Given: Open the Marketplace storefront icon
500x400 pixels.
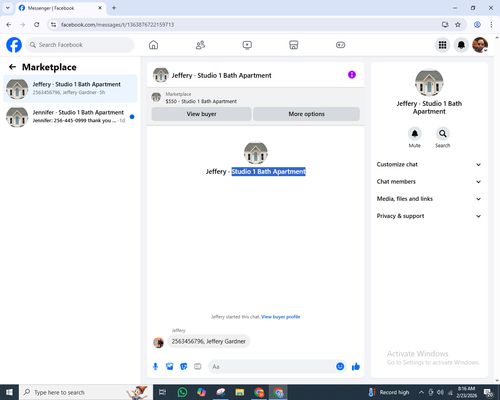Looking at the screenshot, I should (x=294, y=45).
